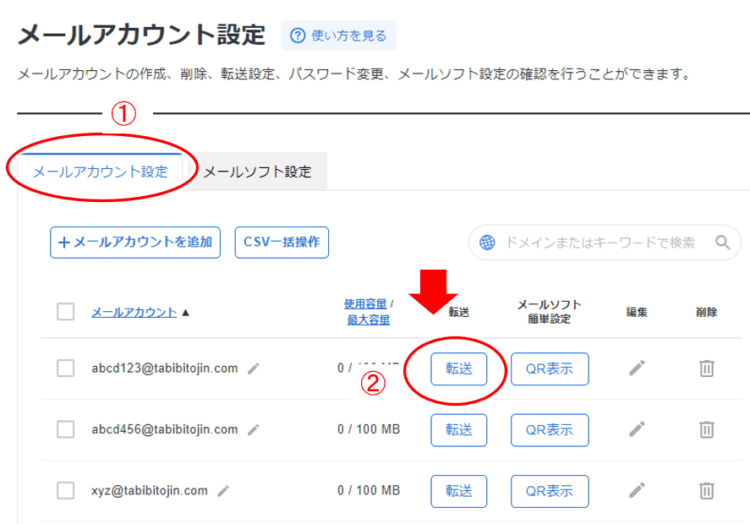Click trash delete icon for abcd456 account
The width and height of the screenshot is (750, 524).
coord(706,429)
